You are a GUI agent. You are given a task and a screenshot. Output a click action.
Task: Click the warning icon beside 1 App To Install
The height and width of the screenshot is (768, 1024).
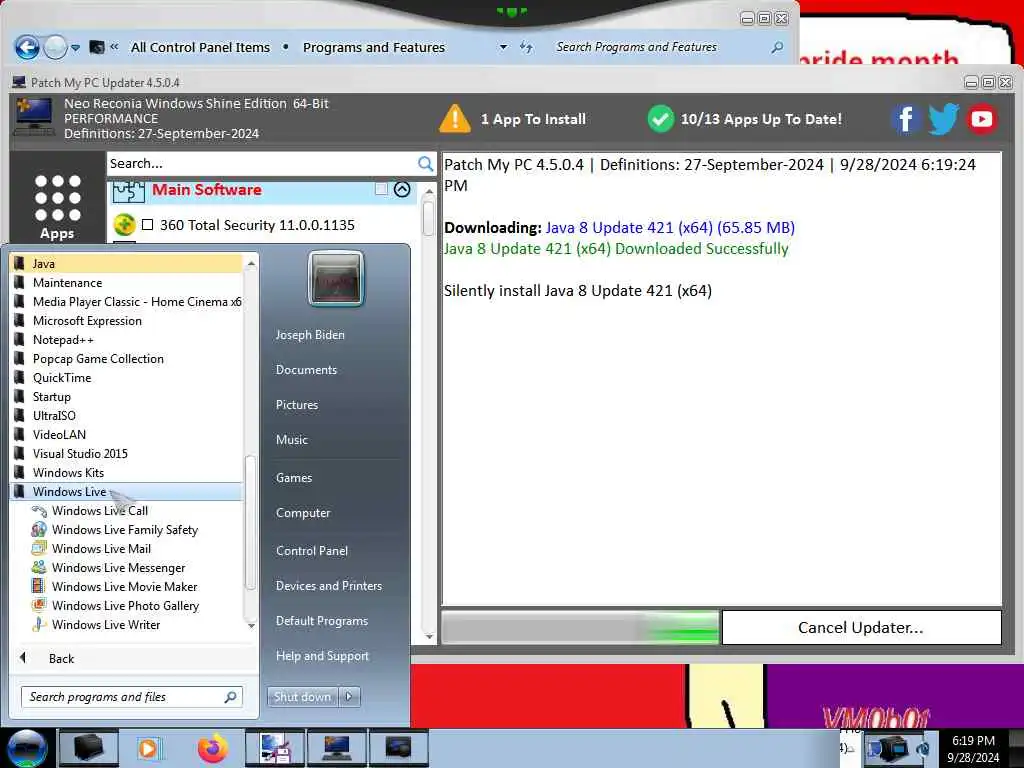[x=455, y=120]
